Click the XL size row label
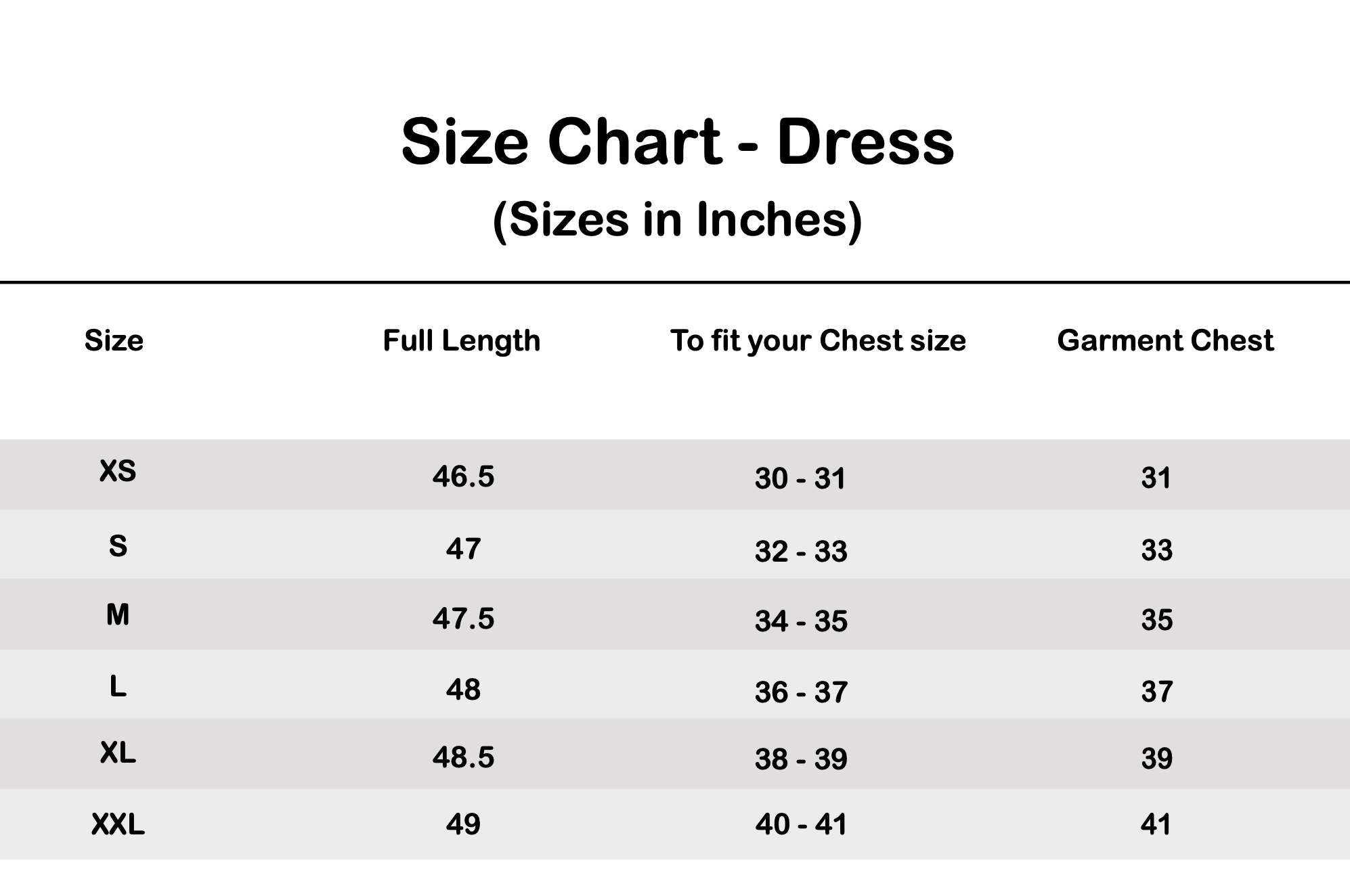 point(118,753)
